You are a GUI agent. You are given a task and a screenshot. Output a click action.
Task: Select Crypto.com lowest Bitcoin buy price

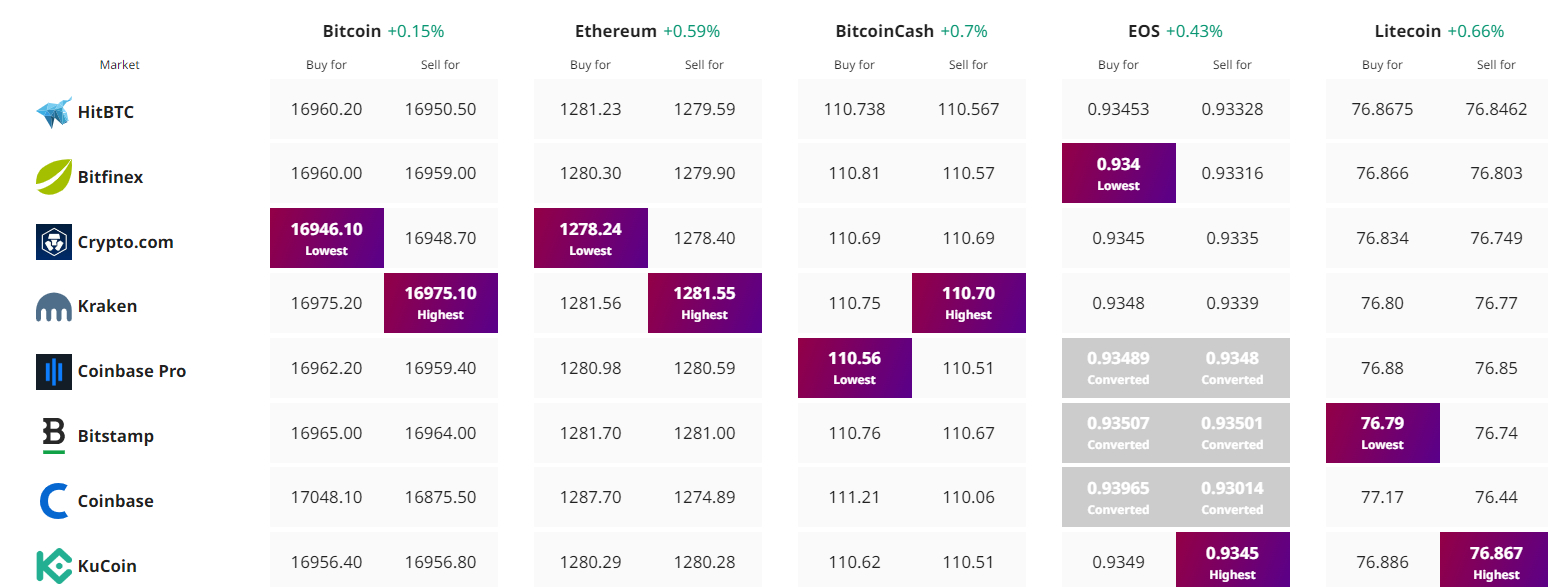click(x=327, y=238)
